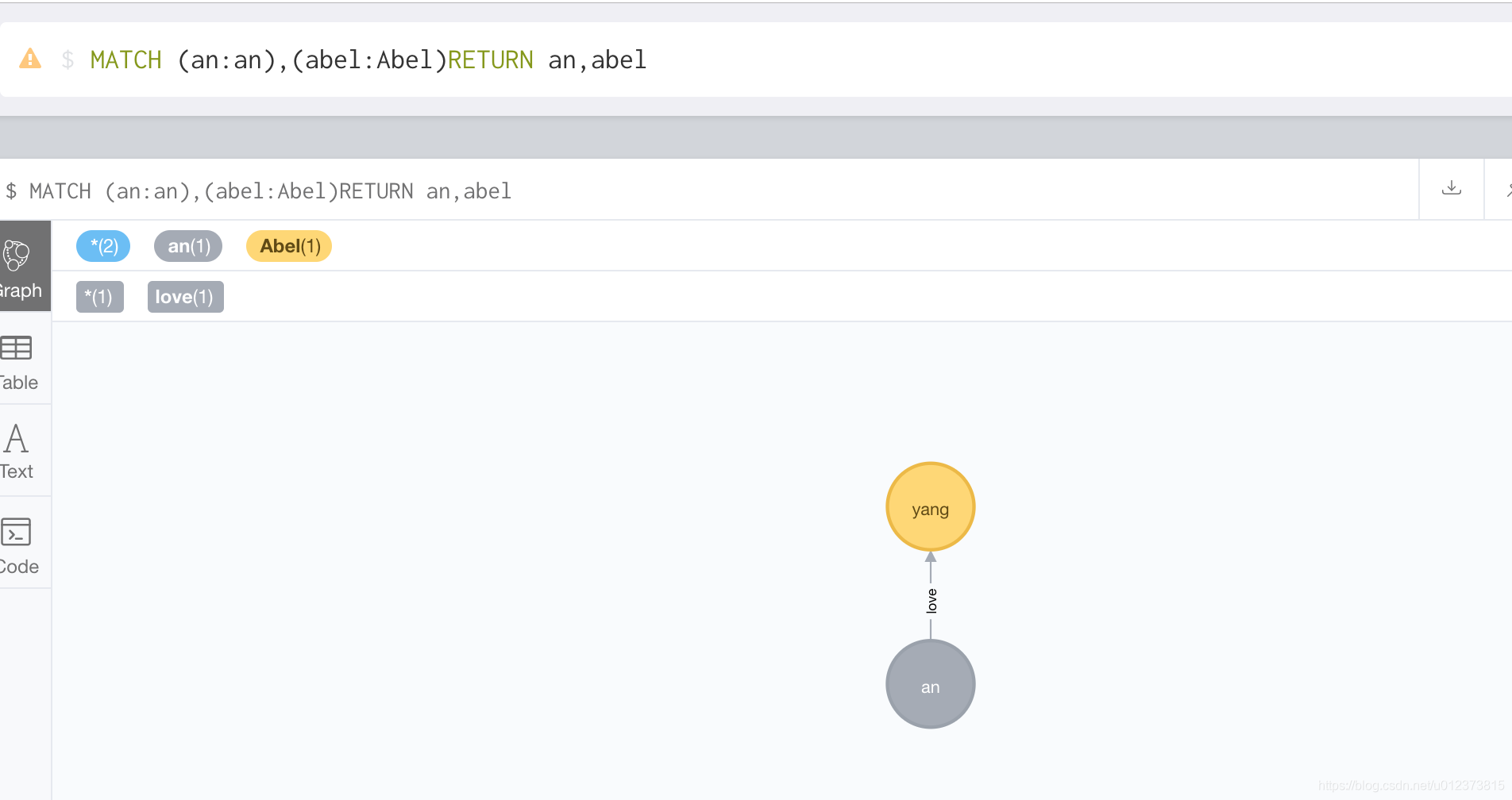Click the query text in the result frame header
This screenshot has height=800, width=1512.
(x=259, y=191)
